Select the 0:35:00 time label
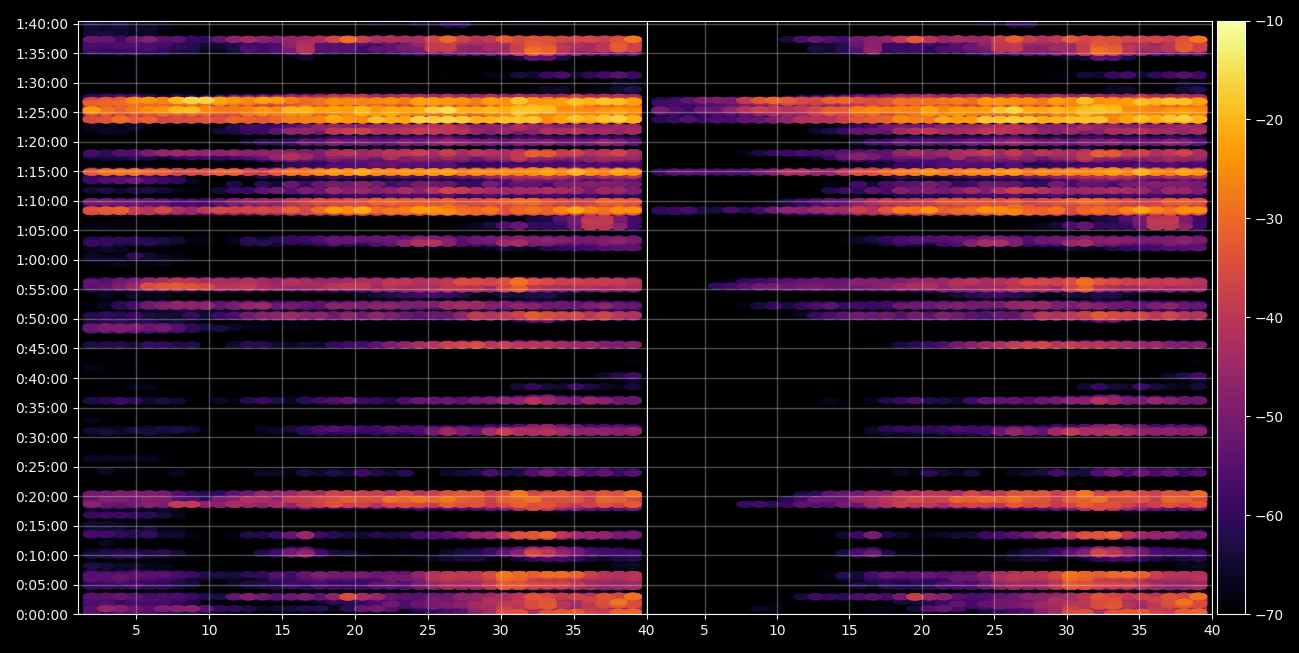This screenshot has width=1299, height=653. 42,407
